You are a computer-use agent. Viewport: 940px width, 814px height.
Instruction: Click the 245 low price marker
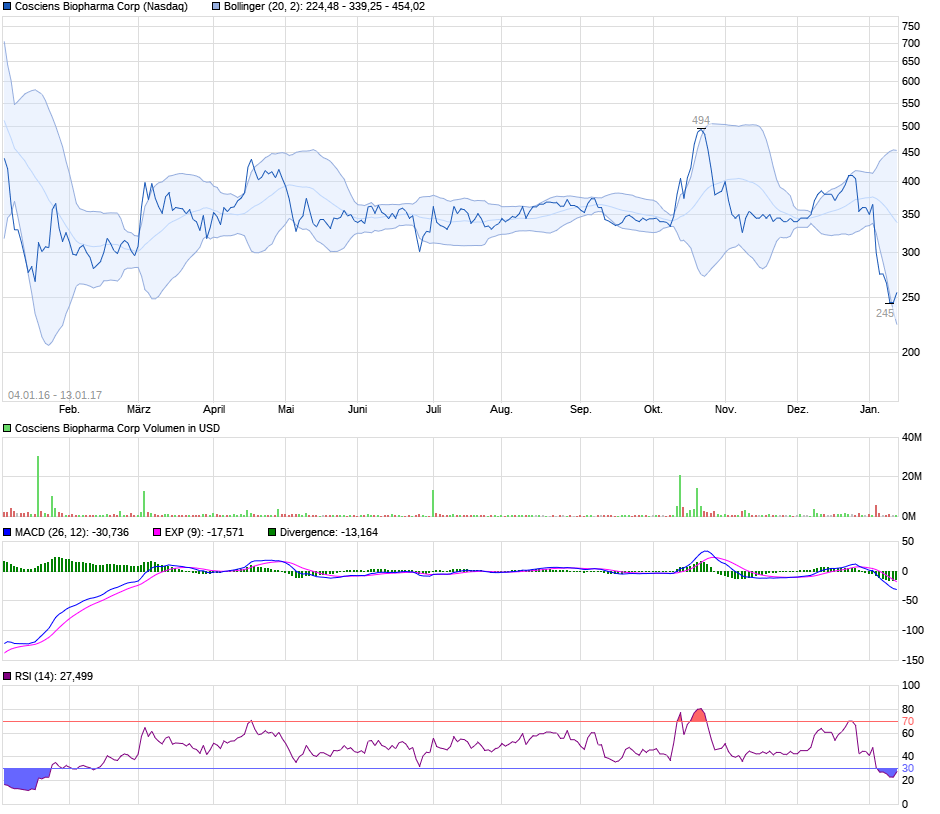pos(885,313)
